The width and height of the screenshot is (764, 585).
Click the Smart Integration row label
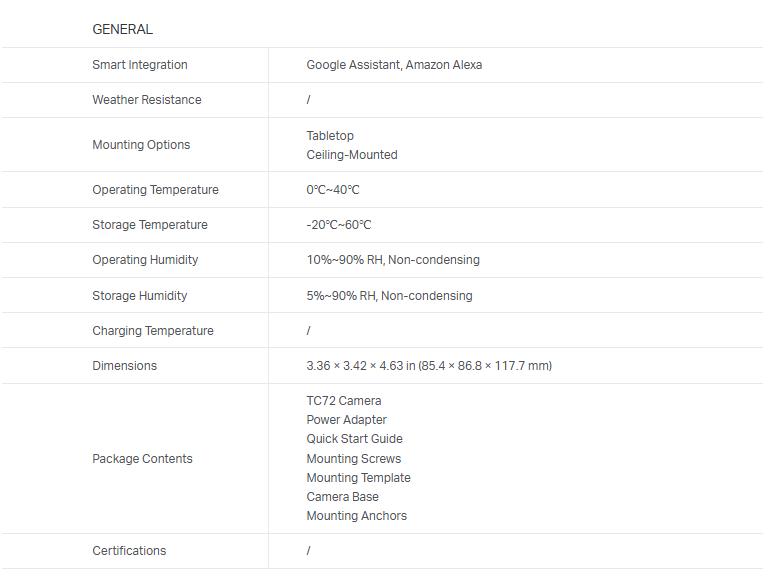pyautogui.click(x=140, y=65)
